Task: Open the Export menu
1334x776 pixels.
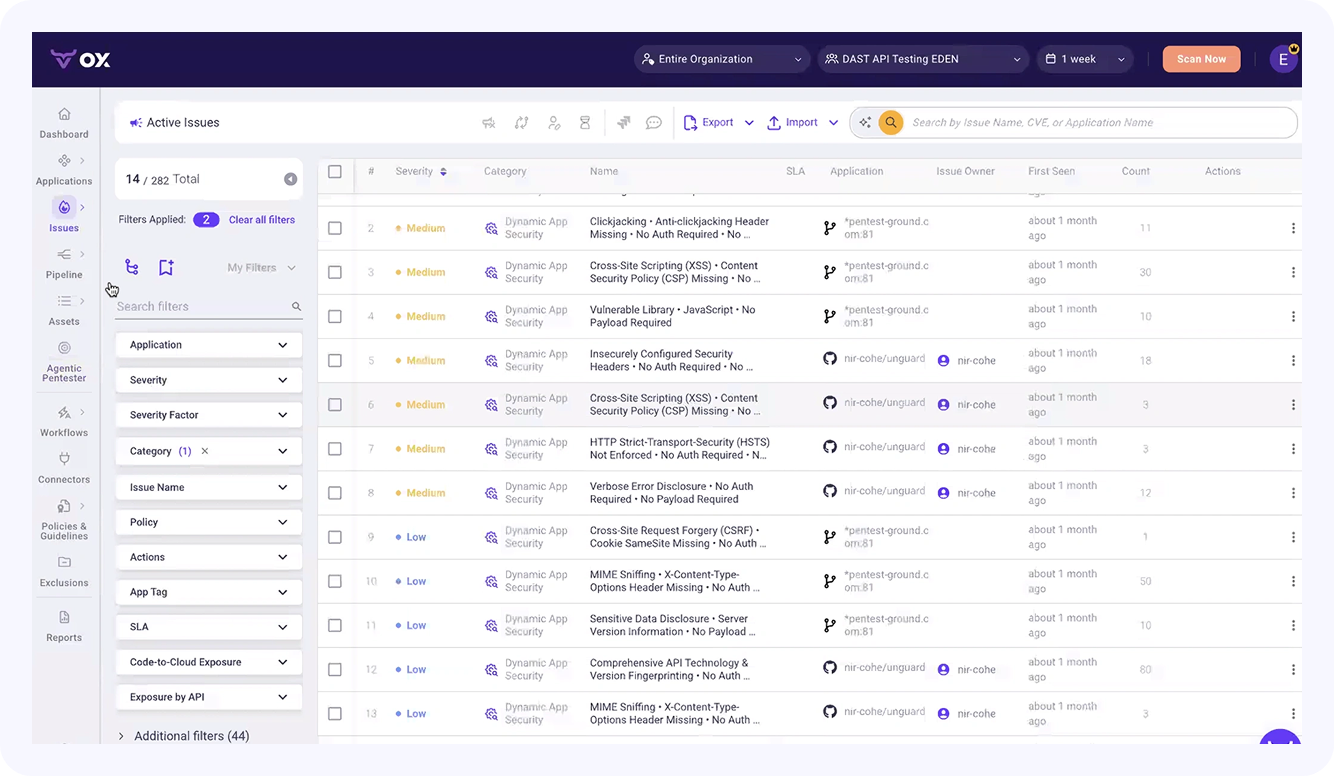Action: coord(718,123)
